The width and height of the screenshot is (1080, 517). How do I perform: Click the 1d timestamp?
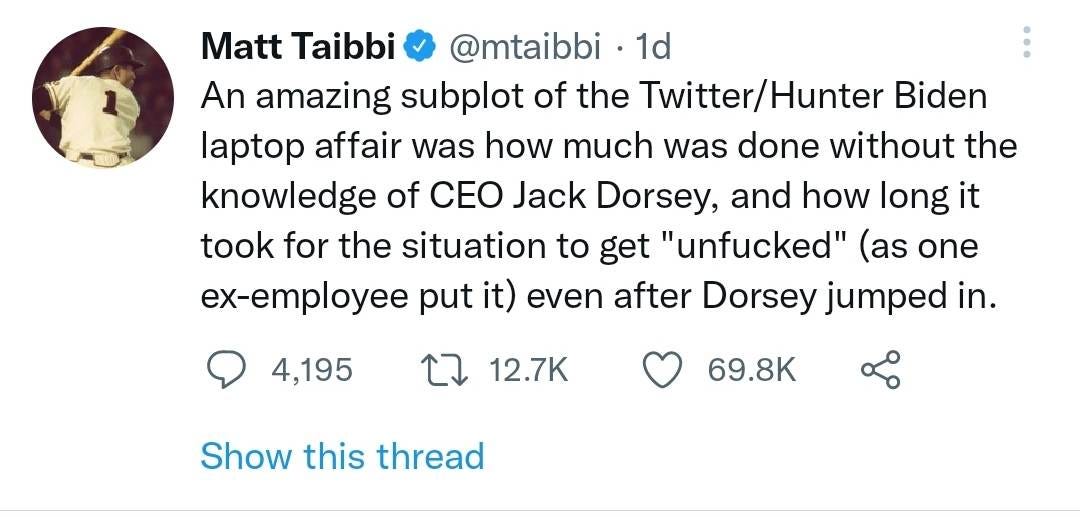pyautogui.click(x=652, y=48)
